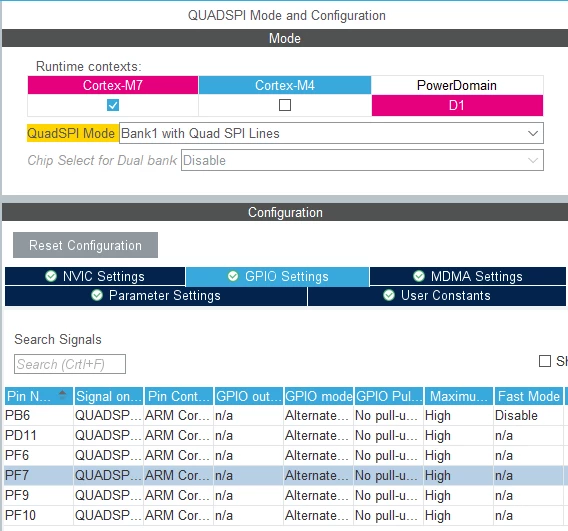Uncheck the Cortex-M7 runtime context checkbox
The image size is (568, 531).
tap(113, 105)
